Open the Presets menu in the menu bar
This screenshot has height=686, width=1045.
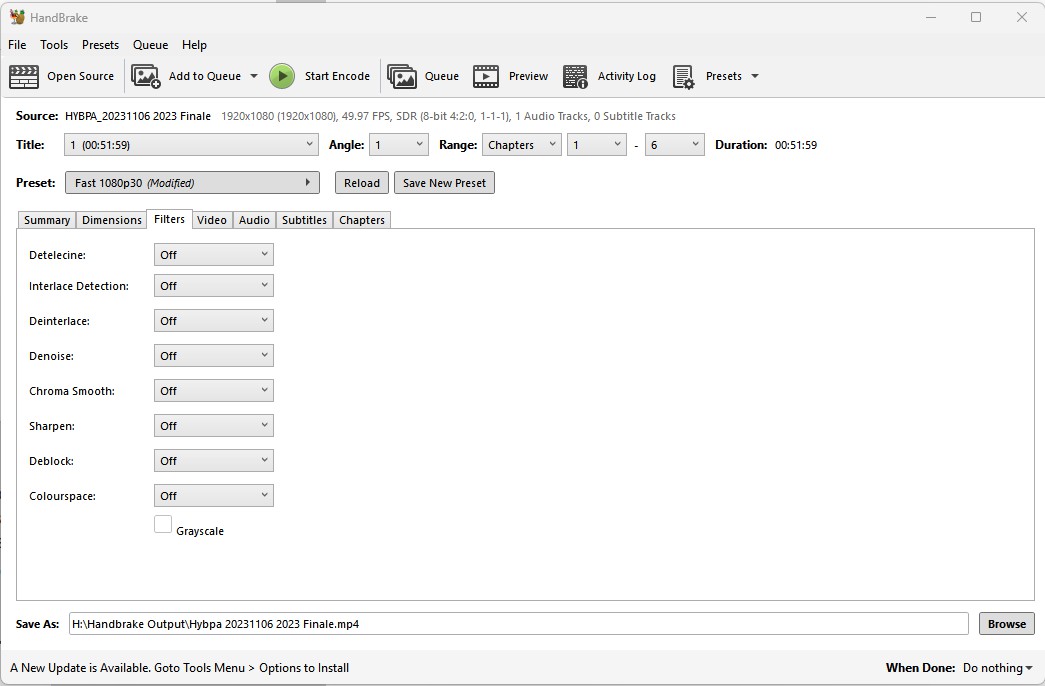pyautogui.click(x=101, y=45)
